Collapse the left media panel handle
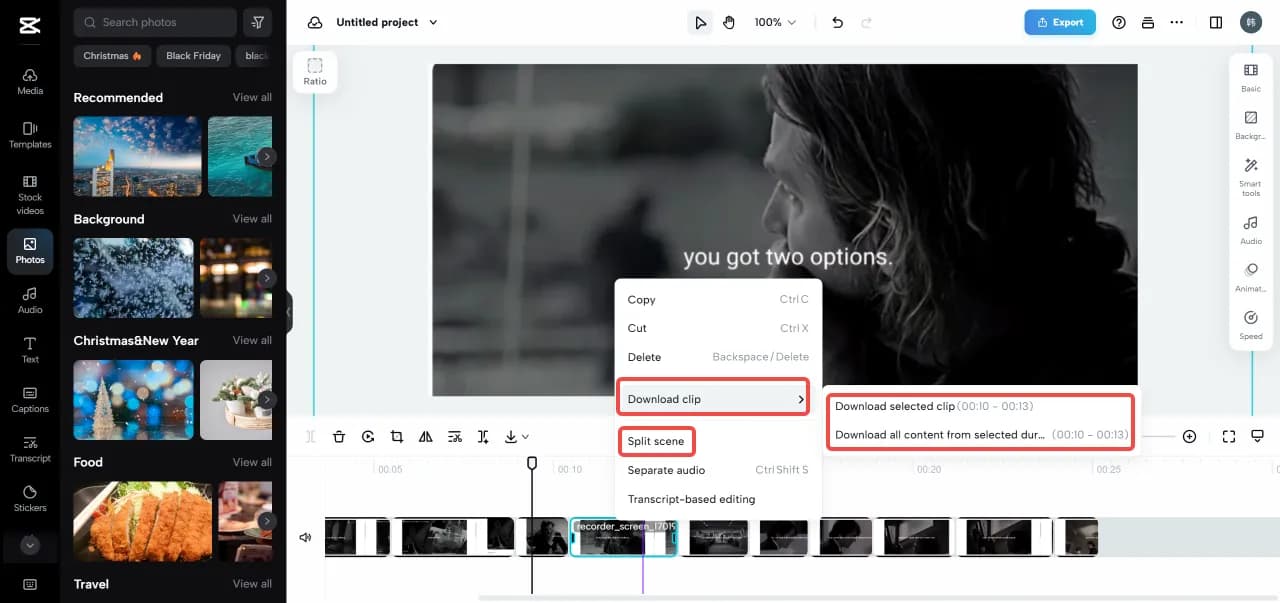This screenshot has height=603, width=1280. click(288, 312)
